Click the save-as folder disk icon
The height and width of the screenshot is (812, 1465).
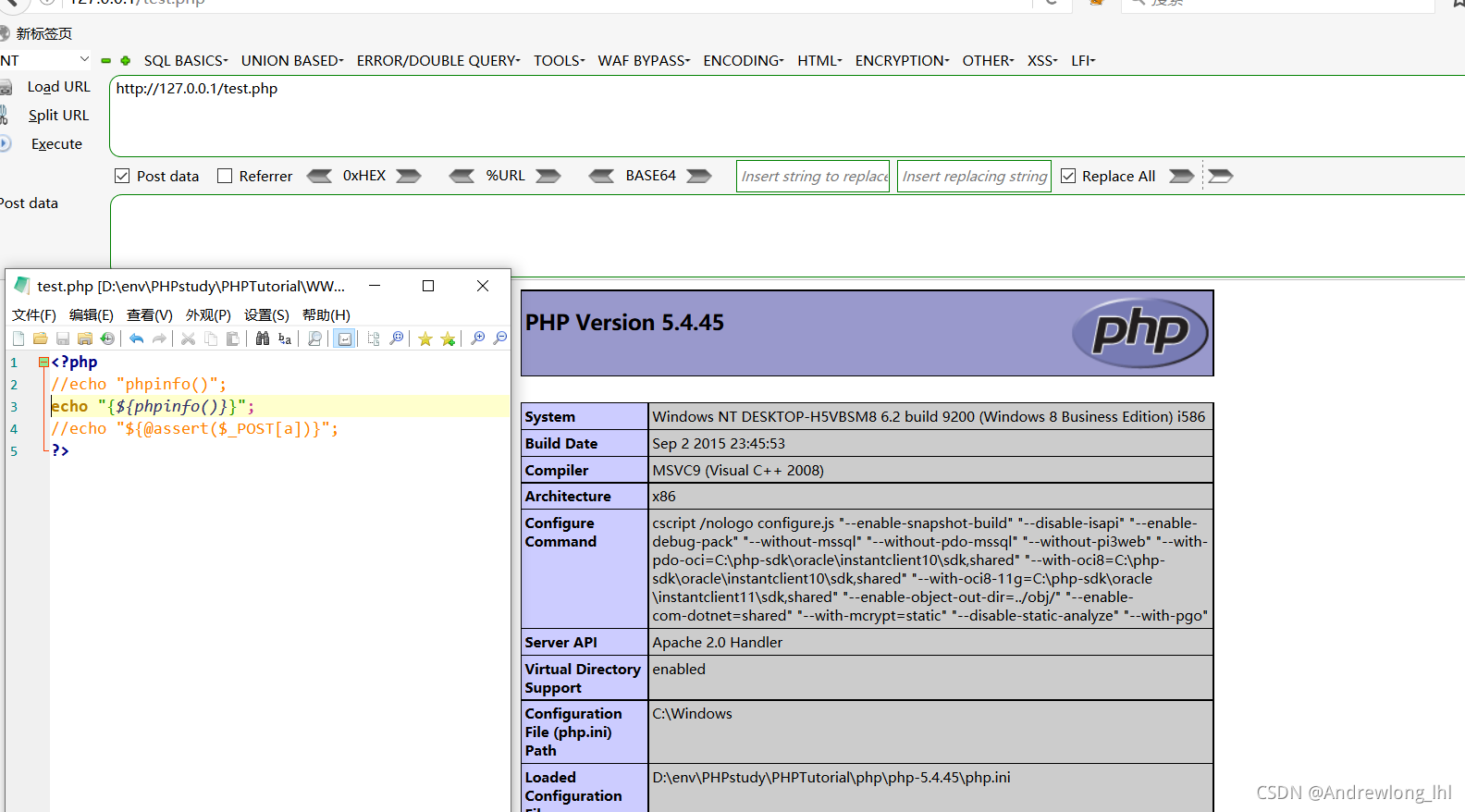click(x=85, y=338)
